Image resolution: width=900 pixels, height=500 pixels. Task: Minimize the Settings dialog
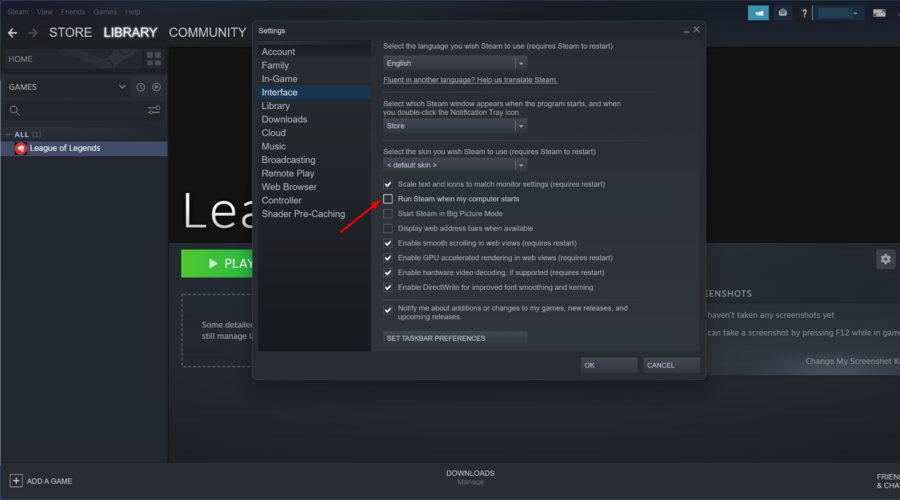[686, 30]
